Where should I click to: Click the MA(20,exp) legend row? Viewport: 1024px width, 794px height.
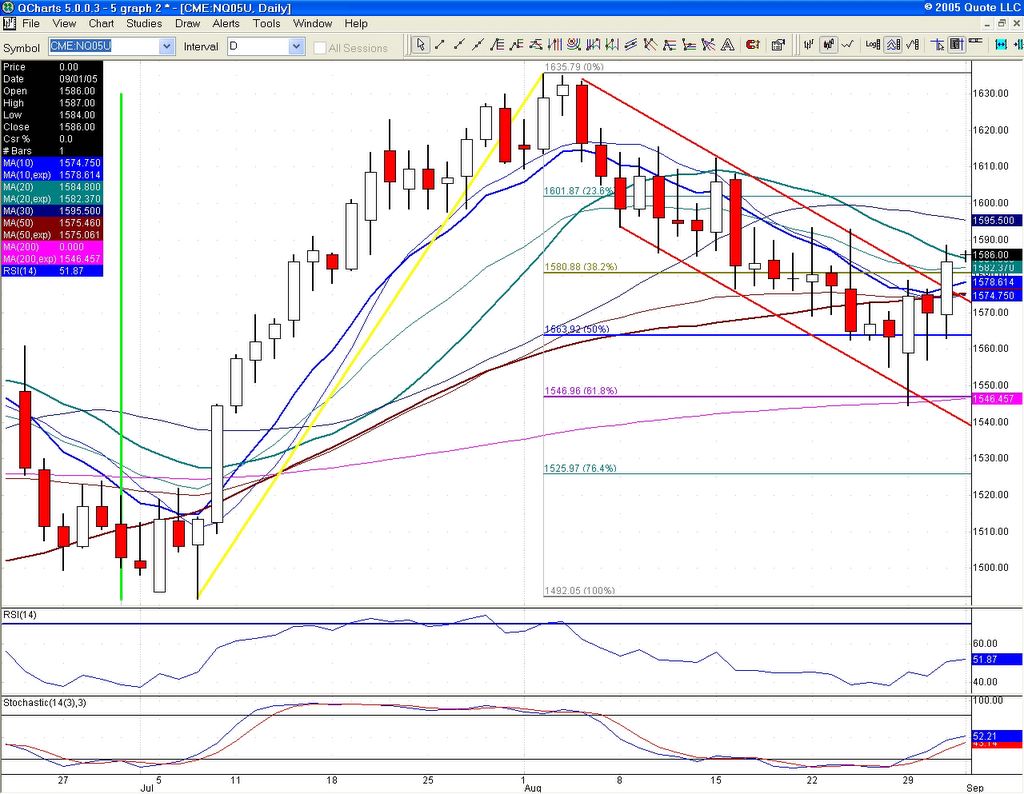(x=52, y=198)
